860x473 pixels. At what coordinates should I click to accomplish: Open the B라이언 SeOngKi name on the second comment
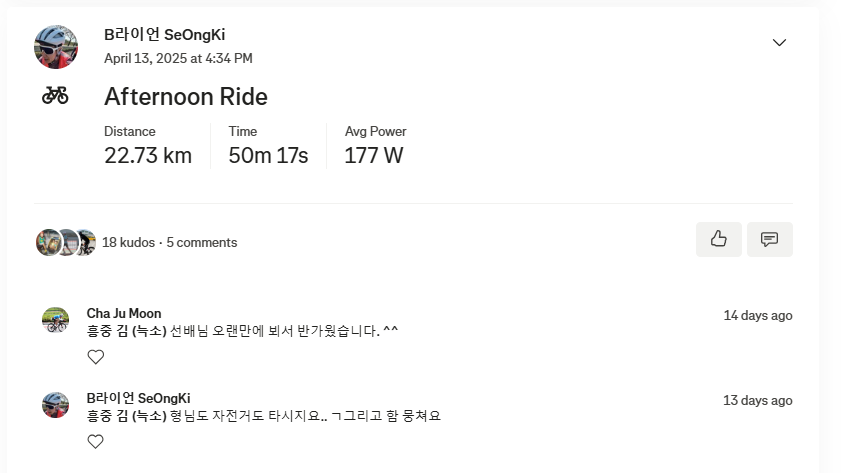point(138,398)
